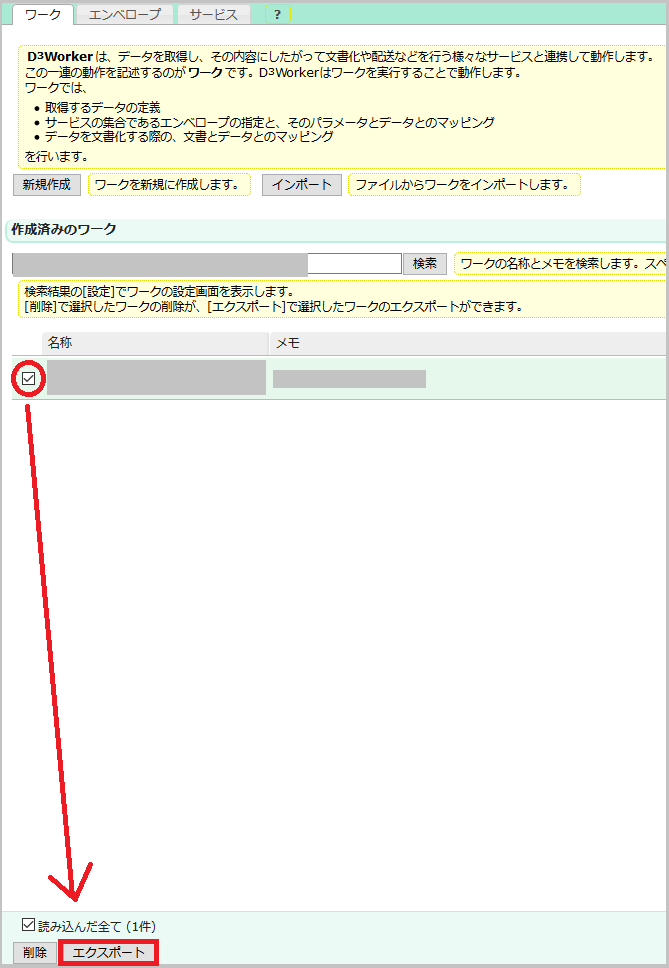Select the ワーク tab

pos(43,15)
